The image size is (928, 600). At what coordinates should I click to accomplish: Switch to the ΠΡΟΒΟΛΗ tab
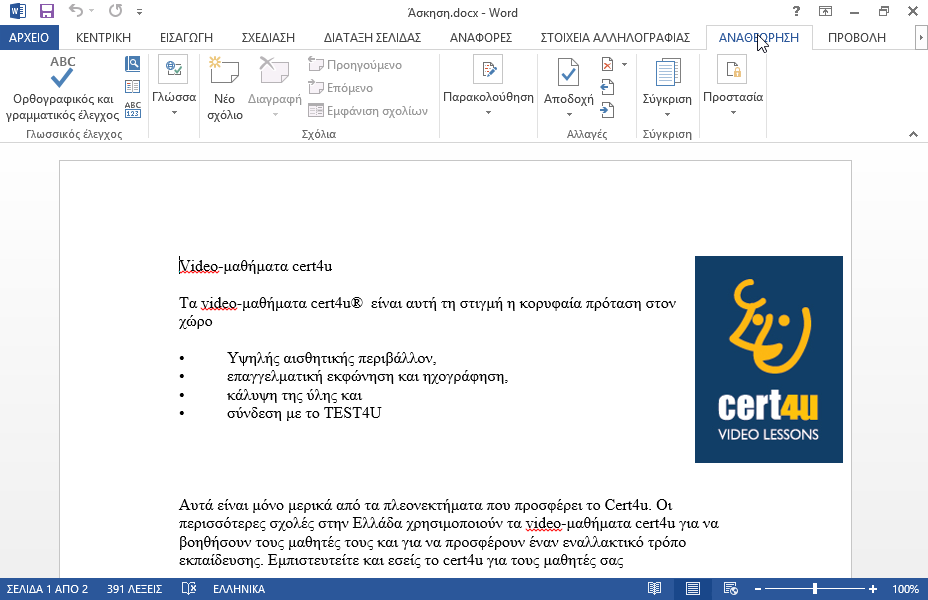point(856,37)
